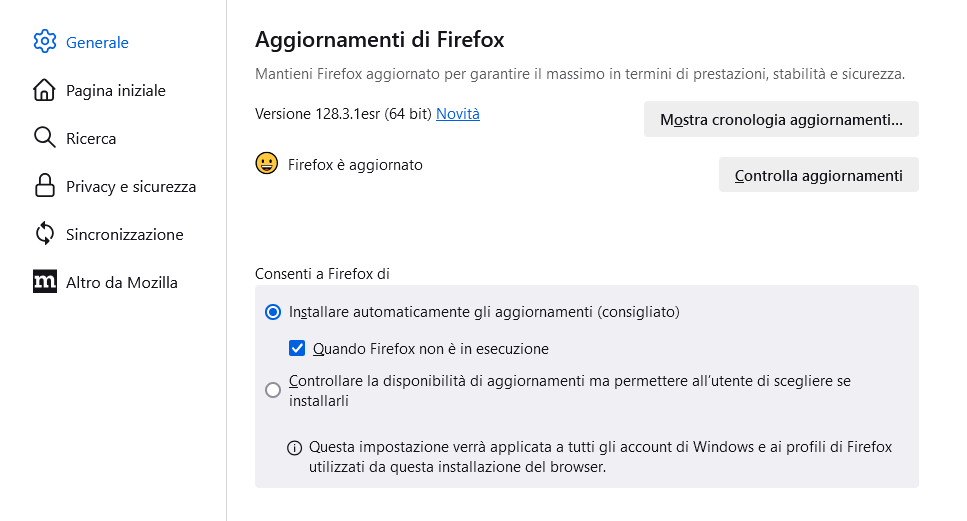This screenshot has height=521, width=967.
Task: Uncheck Quando Firefox non è in esecuzione
Action: (297, 349)
